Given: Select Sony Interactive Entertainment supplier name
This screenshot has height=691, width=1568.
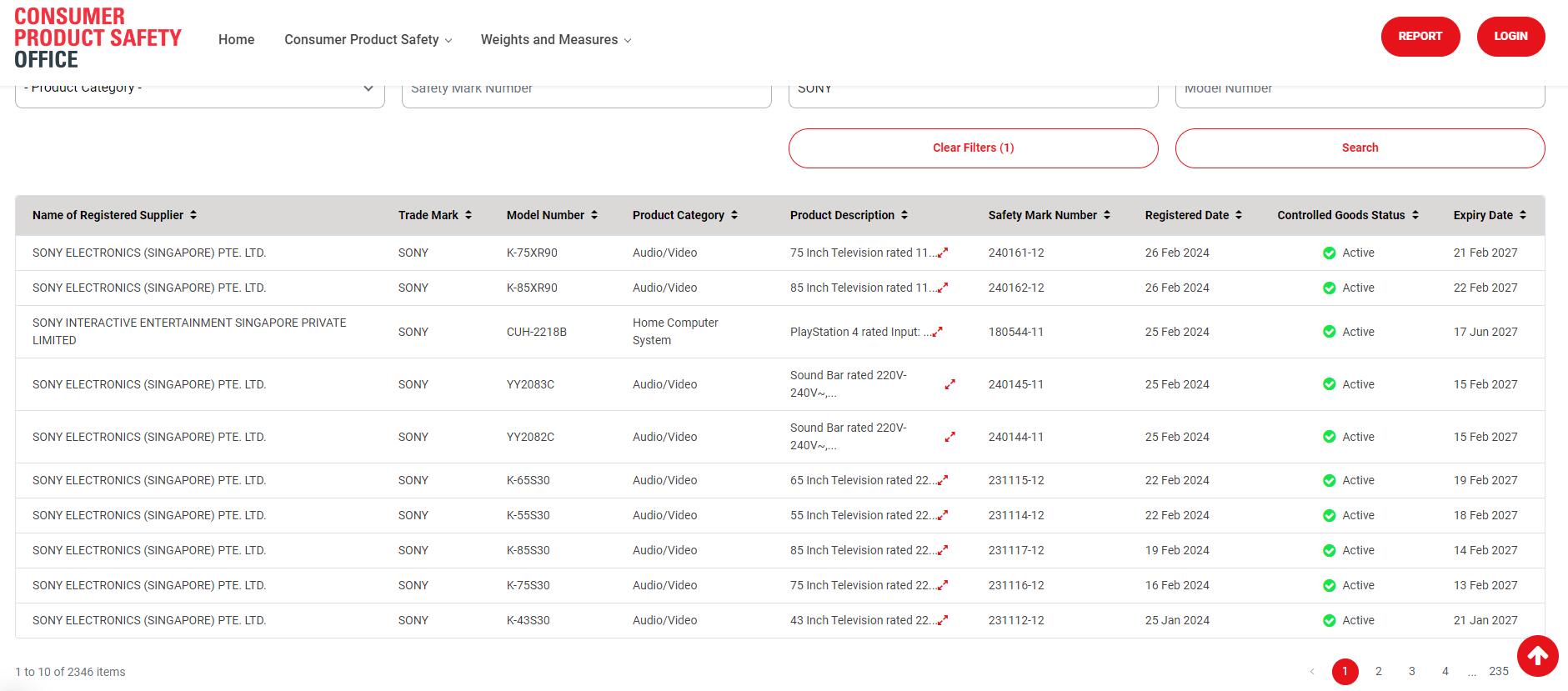Looking at the screenshot, I should click(189, 332).
